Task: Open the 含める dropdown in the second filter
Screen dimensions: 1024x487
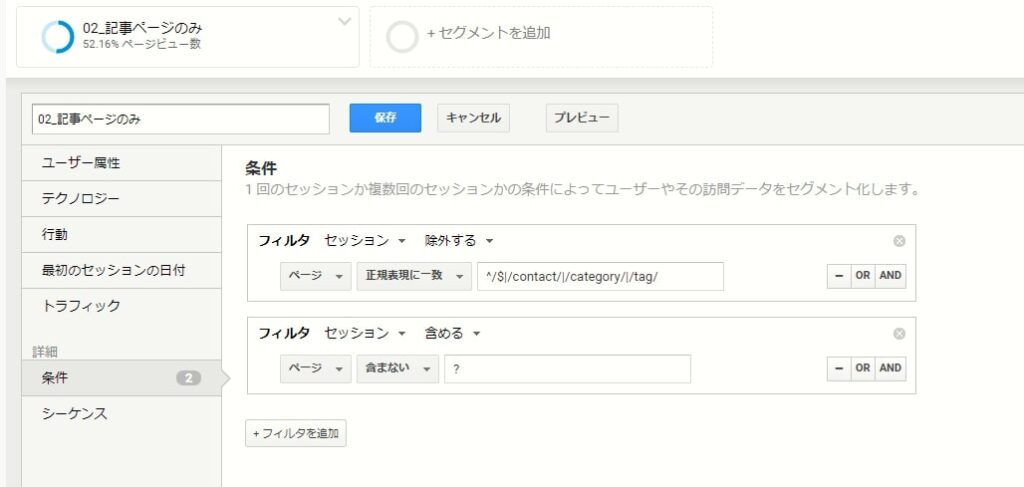Action: pyautogui.click(x=452, y=334)
